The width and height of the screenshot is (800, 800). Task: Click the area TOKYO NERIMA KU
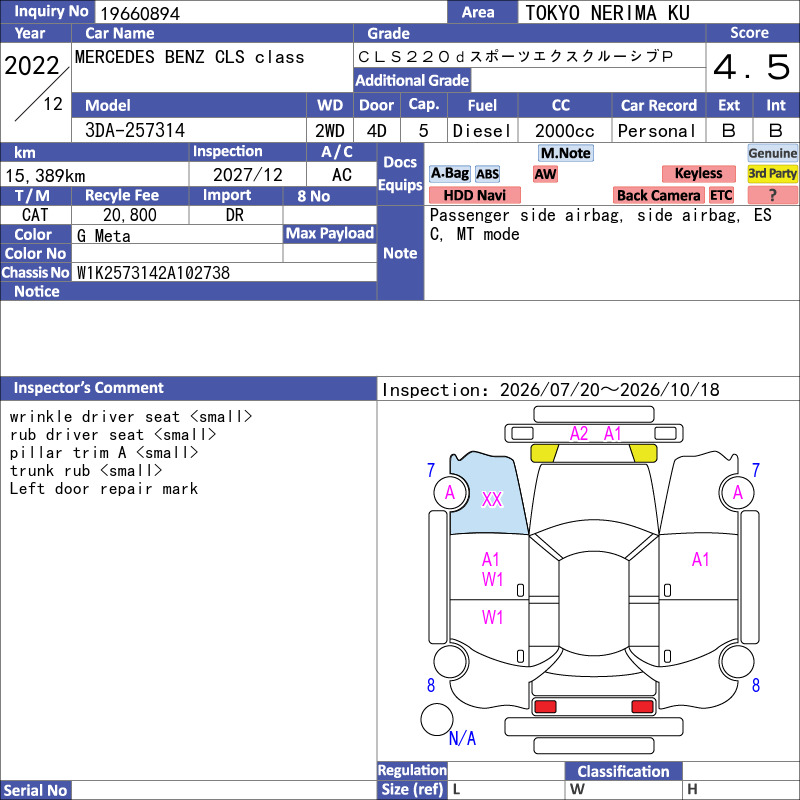click(x=607, y=13)
